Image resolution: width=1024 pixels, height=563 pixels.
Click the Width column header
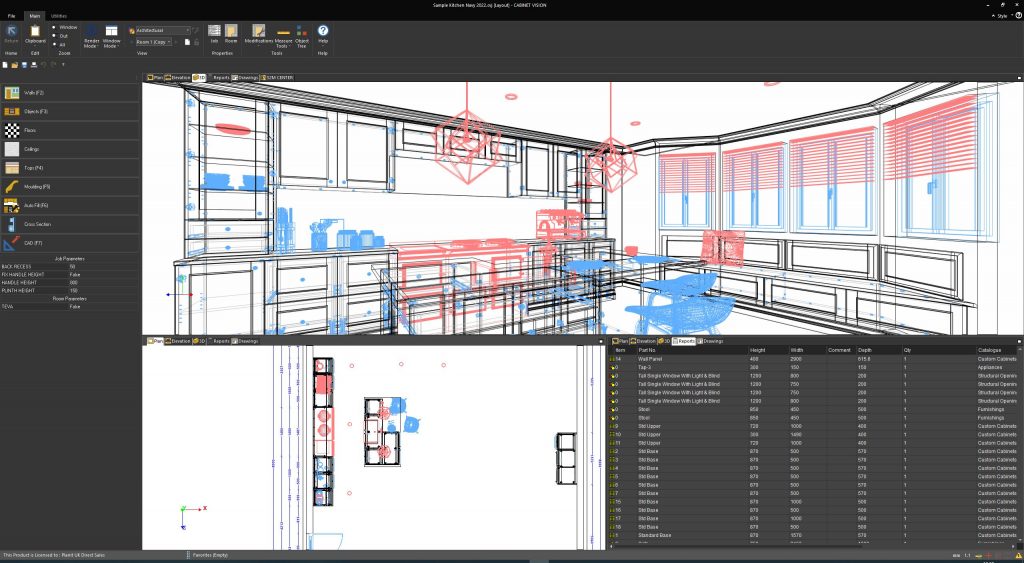tap(798, 350)
